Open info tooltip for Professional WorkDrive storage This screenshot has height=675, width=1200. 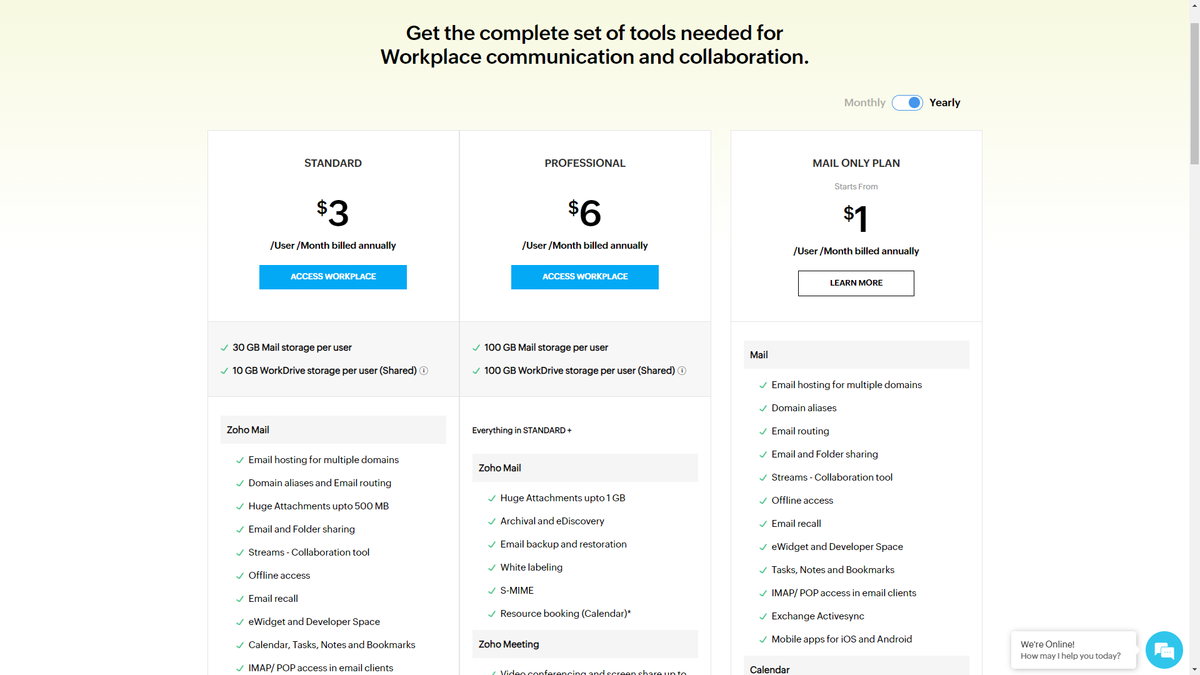(681, 370)
